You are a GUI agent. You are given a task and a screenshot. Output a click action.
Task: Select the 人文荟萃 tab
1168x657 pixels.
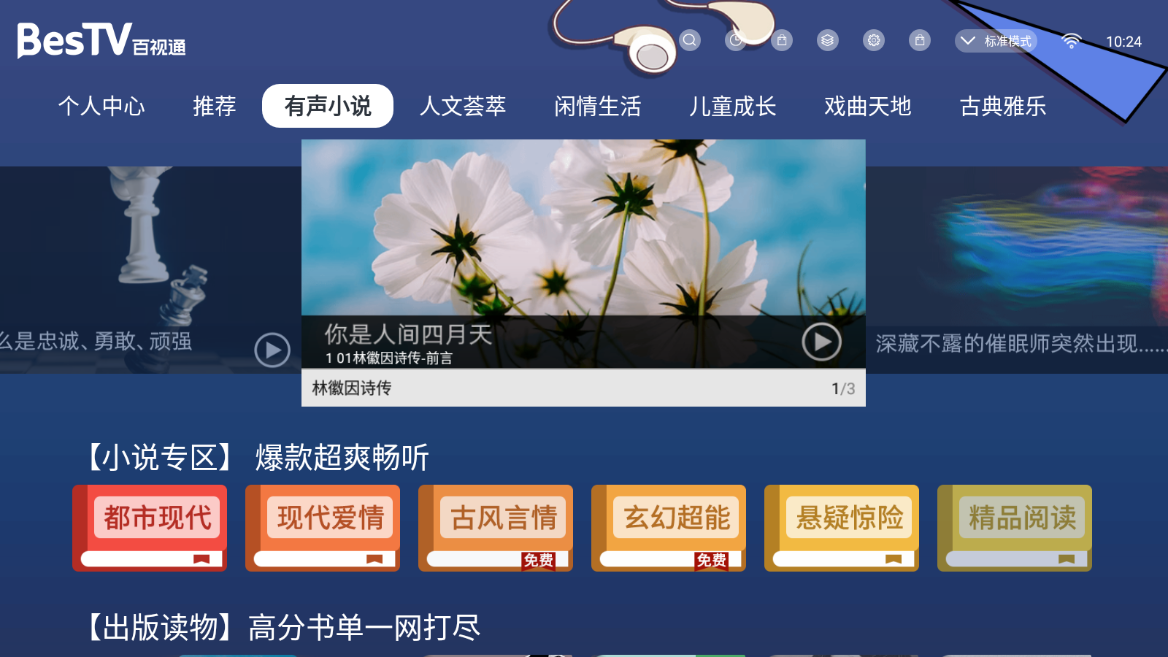pos(463,106)
